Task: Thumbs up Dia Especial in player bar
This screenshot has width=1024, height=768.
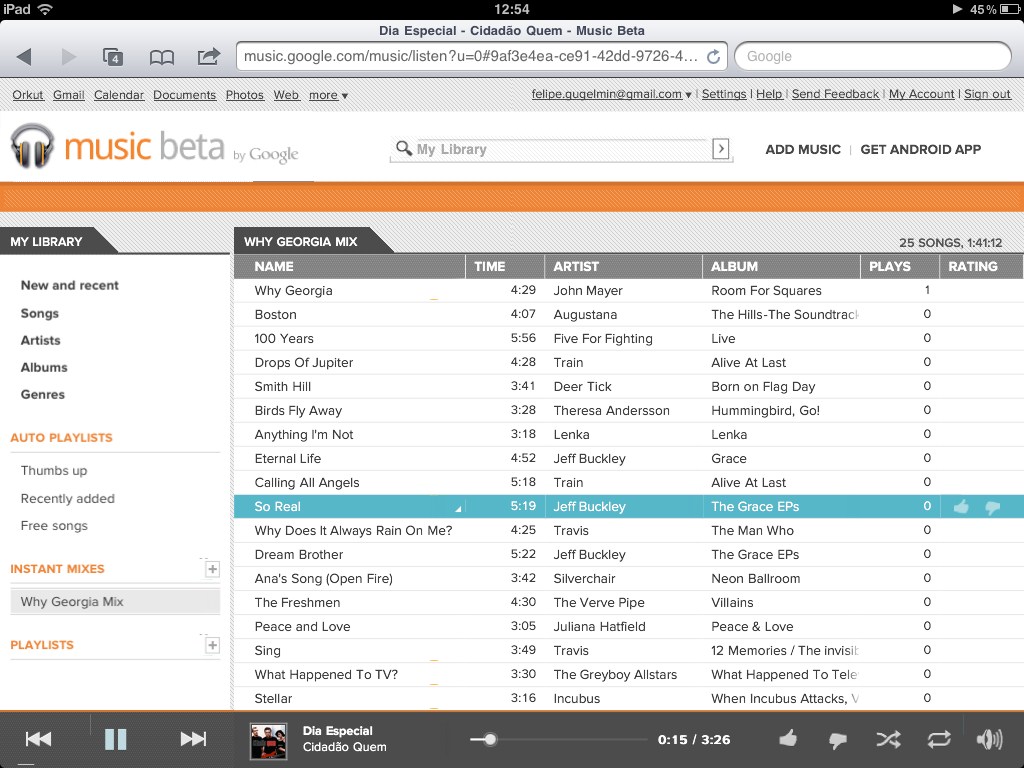Action: coord(788,739)
